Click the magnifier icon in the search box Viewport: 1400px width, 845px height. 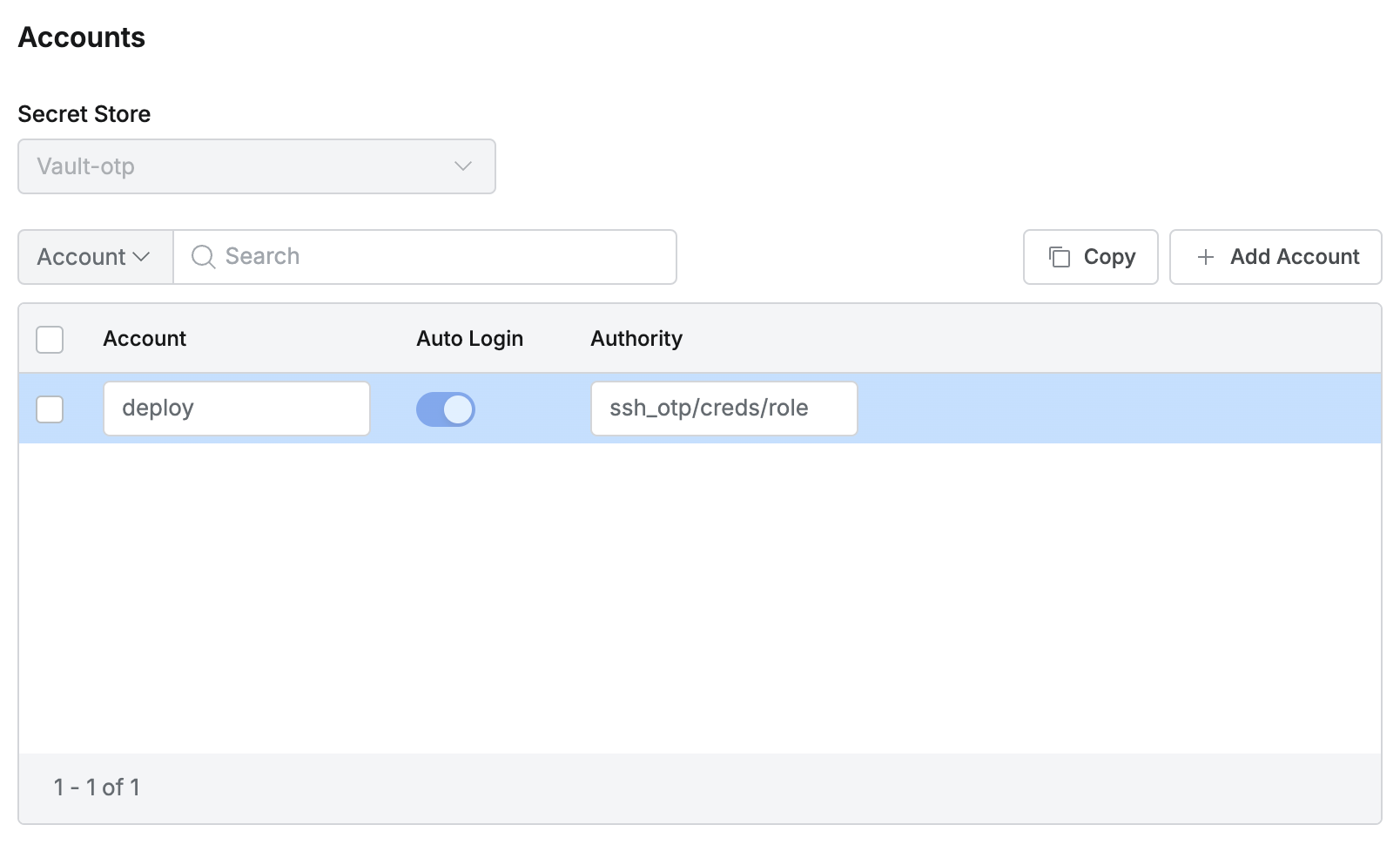[203, 257]
